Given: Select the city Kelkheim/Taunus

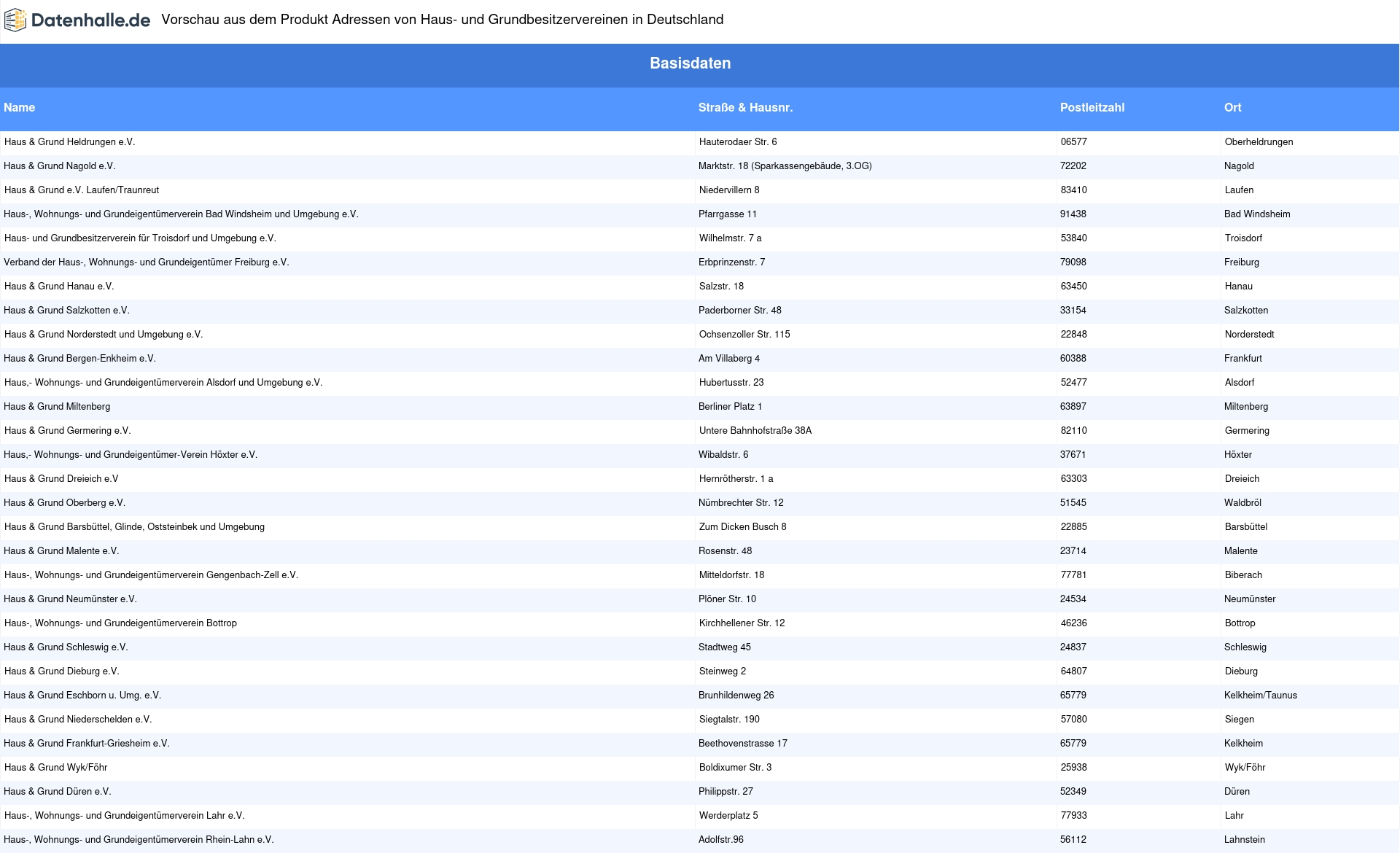Looking at the screenshot, I should point(1261,696).
